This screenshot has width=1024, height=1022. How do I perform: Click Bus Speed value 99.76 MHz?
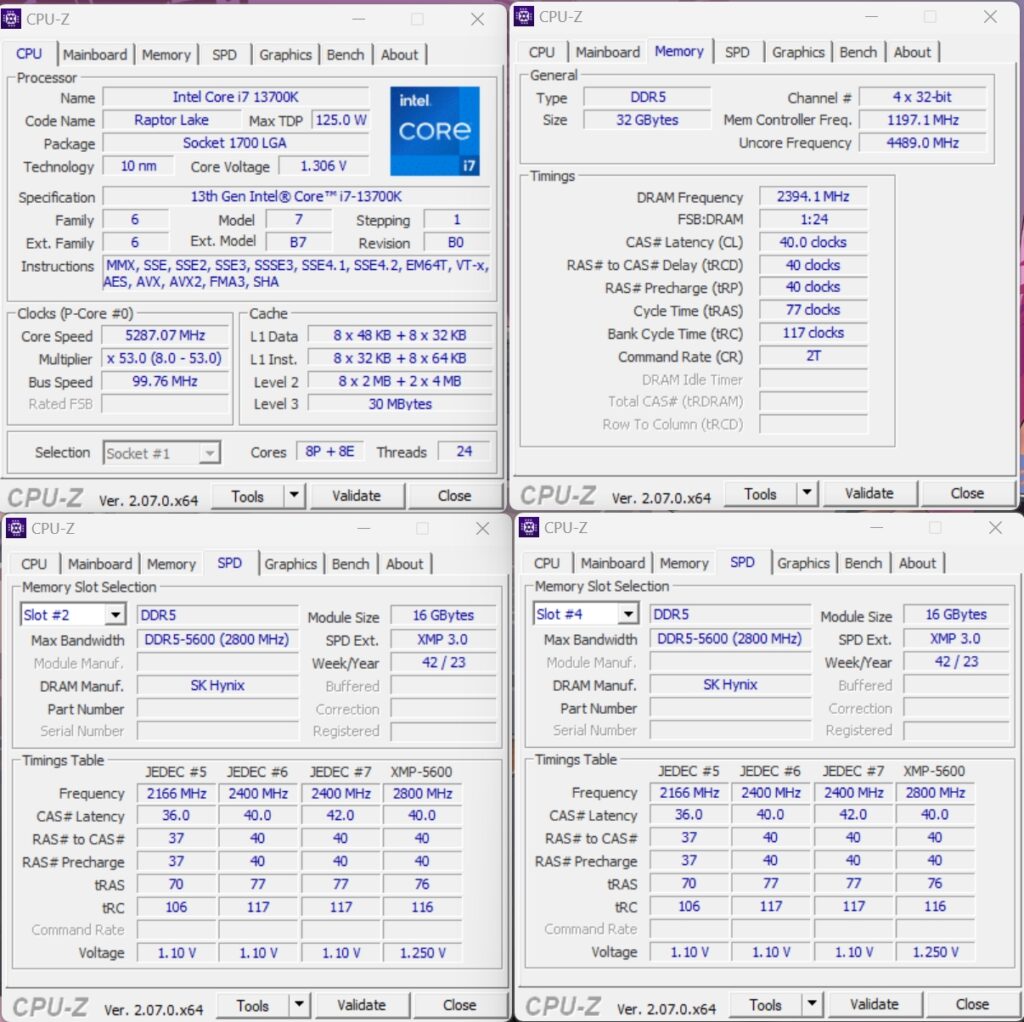pyautogui.click(x=165, y=381)
